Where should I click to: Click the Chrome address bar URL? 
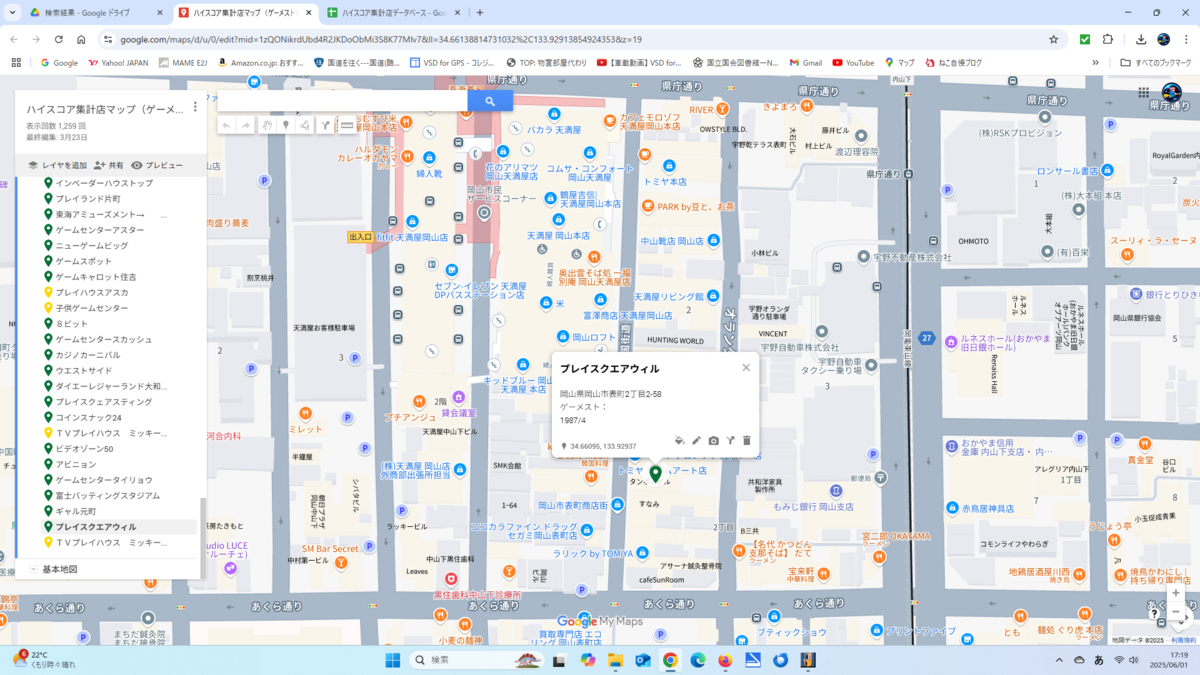(x=381, y=40)
